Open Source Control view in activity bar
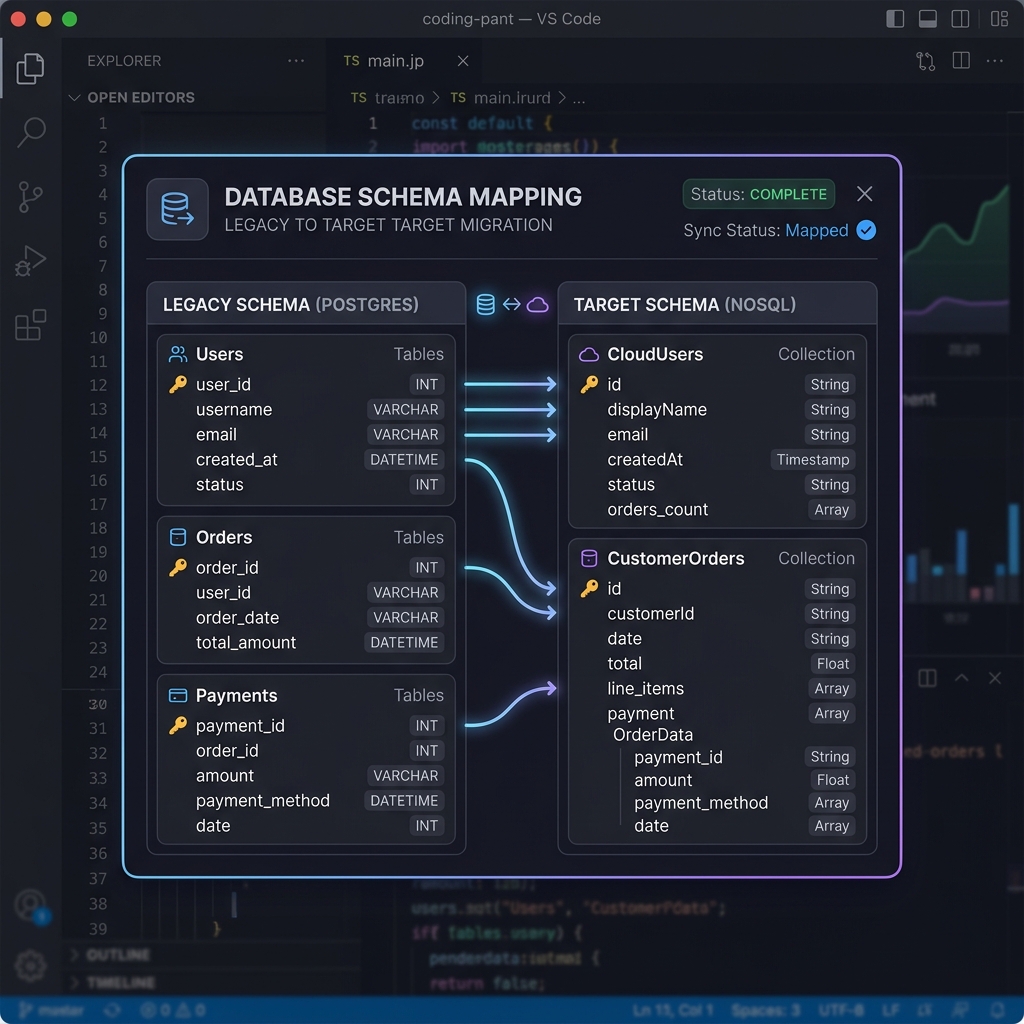Viewport: 1024px width, 1024px height. point(30,197)
